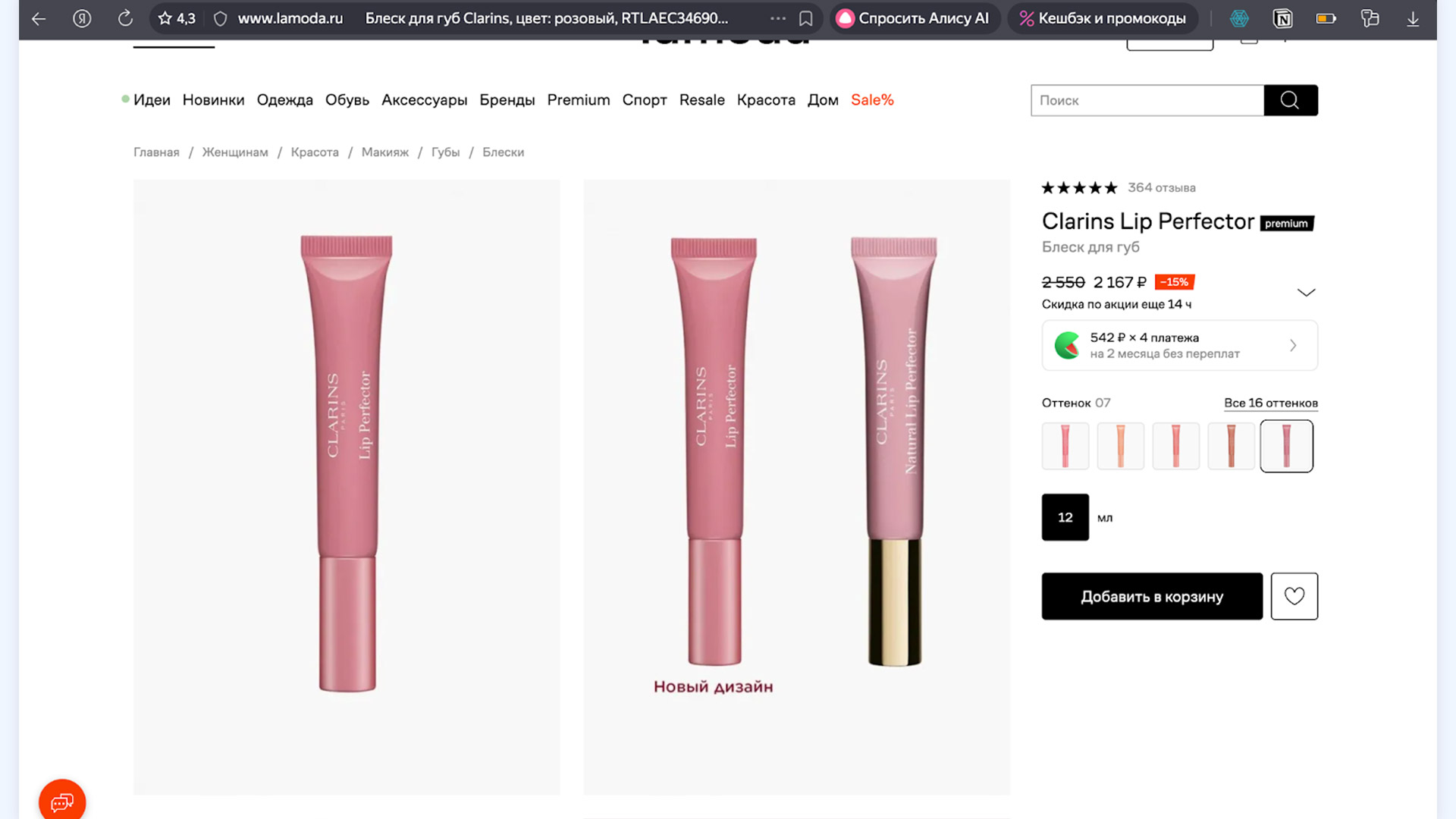Screen dimensions: 1456x819
Task: Reload the page with refresh icon
Action: pos(125,18)
